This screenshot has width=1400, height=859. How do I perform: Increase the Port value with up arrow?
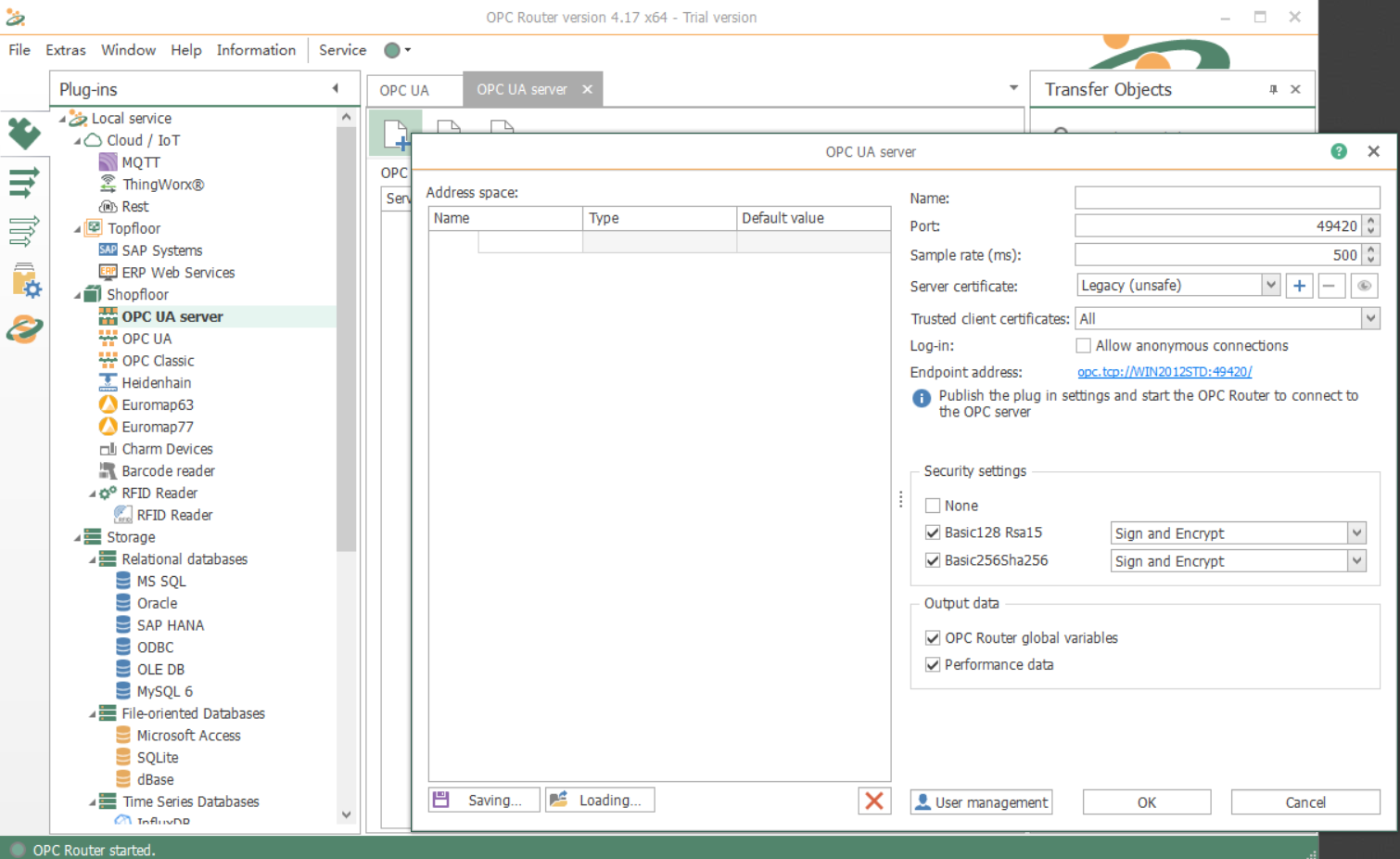pos(1371,221)
